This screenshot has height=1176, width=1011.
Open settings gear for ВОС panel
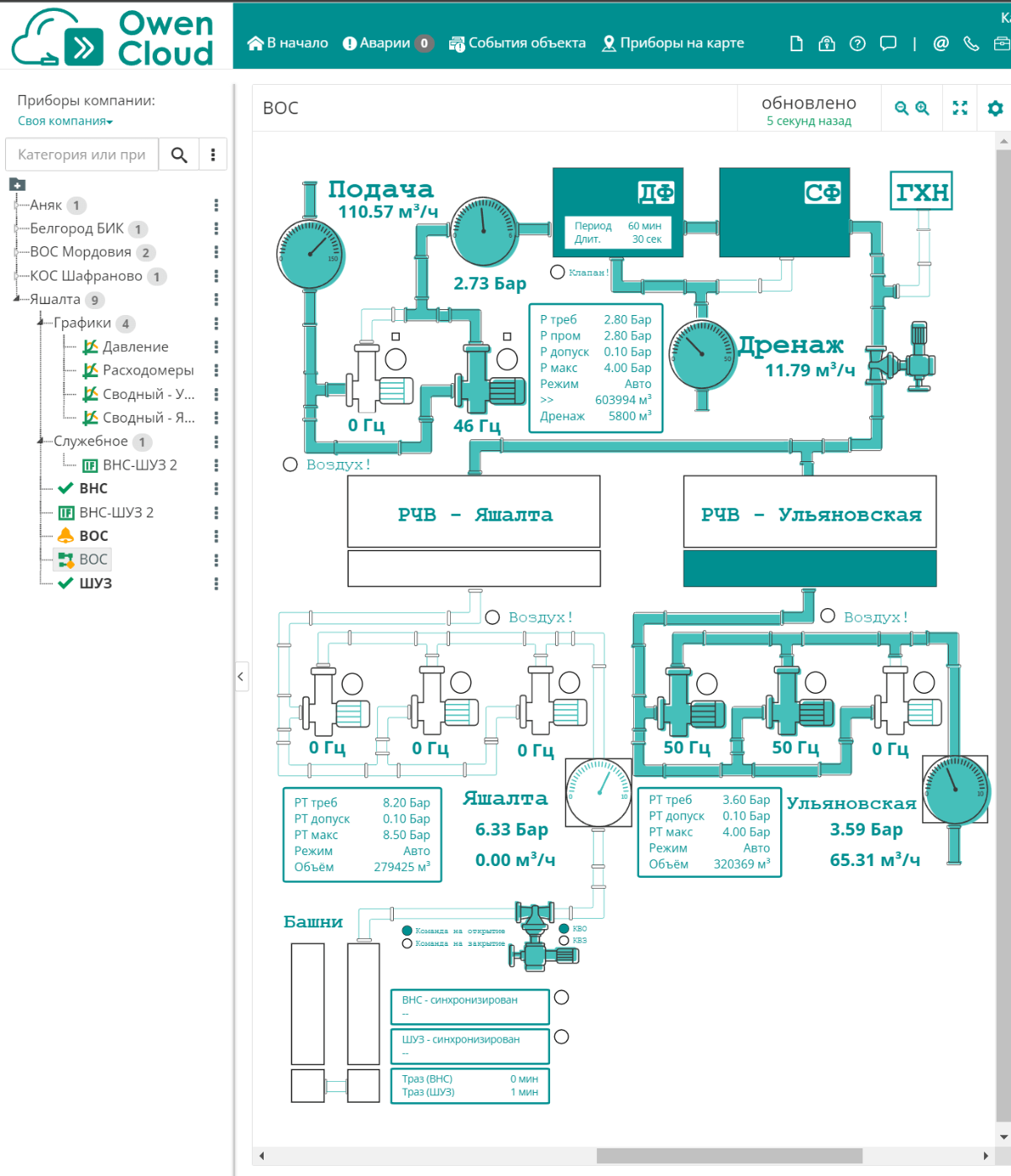click(x=995, y=108)
